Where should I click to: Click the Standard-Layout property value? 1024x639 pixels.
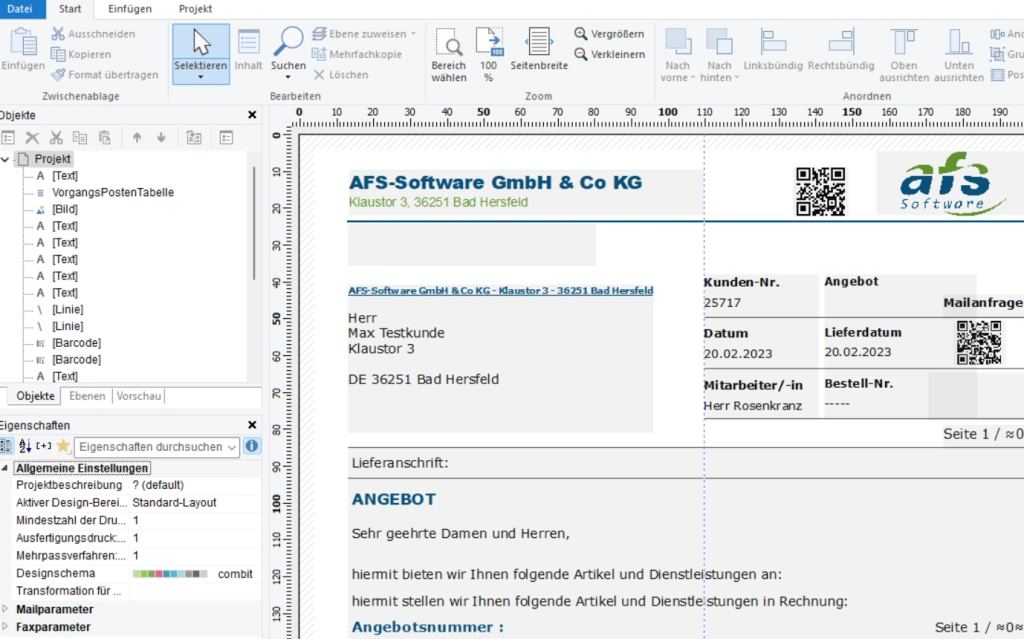tap(174, 502)
